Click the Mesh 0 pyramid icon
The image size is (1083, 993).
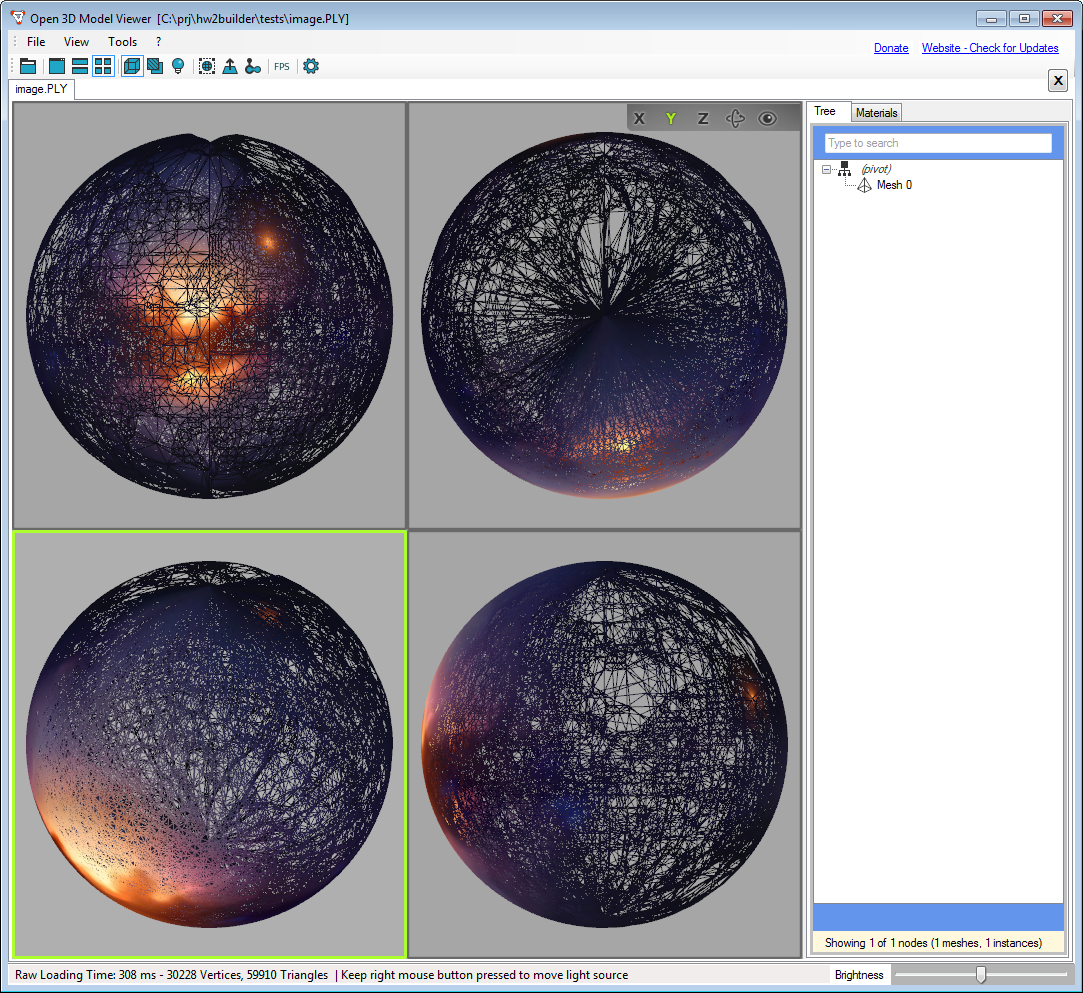(x=864, y=185)
